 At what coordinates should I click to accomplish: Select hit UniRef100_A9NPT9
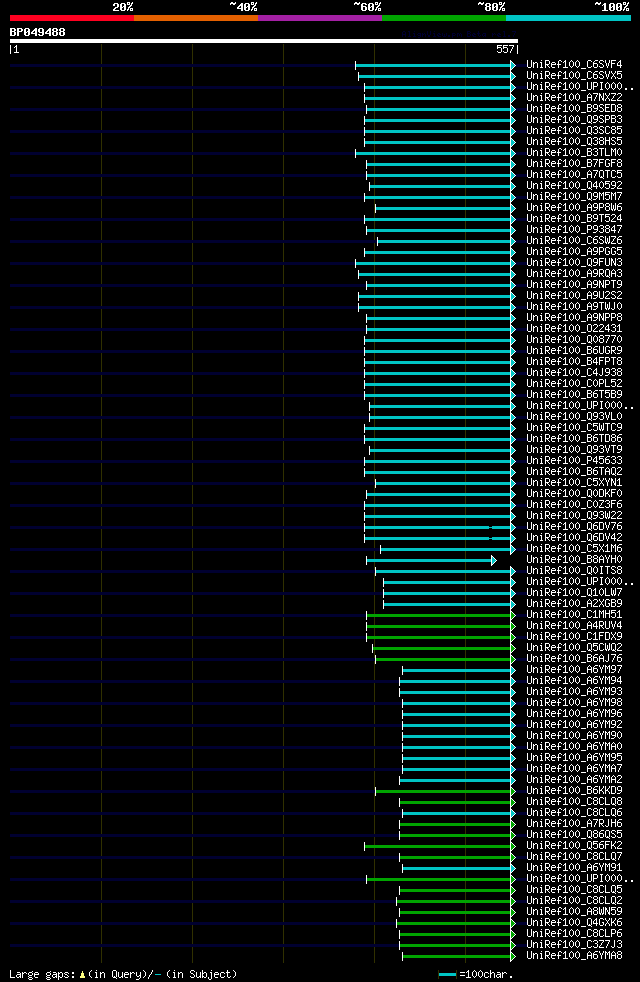(x=574, y=285)
